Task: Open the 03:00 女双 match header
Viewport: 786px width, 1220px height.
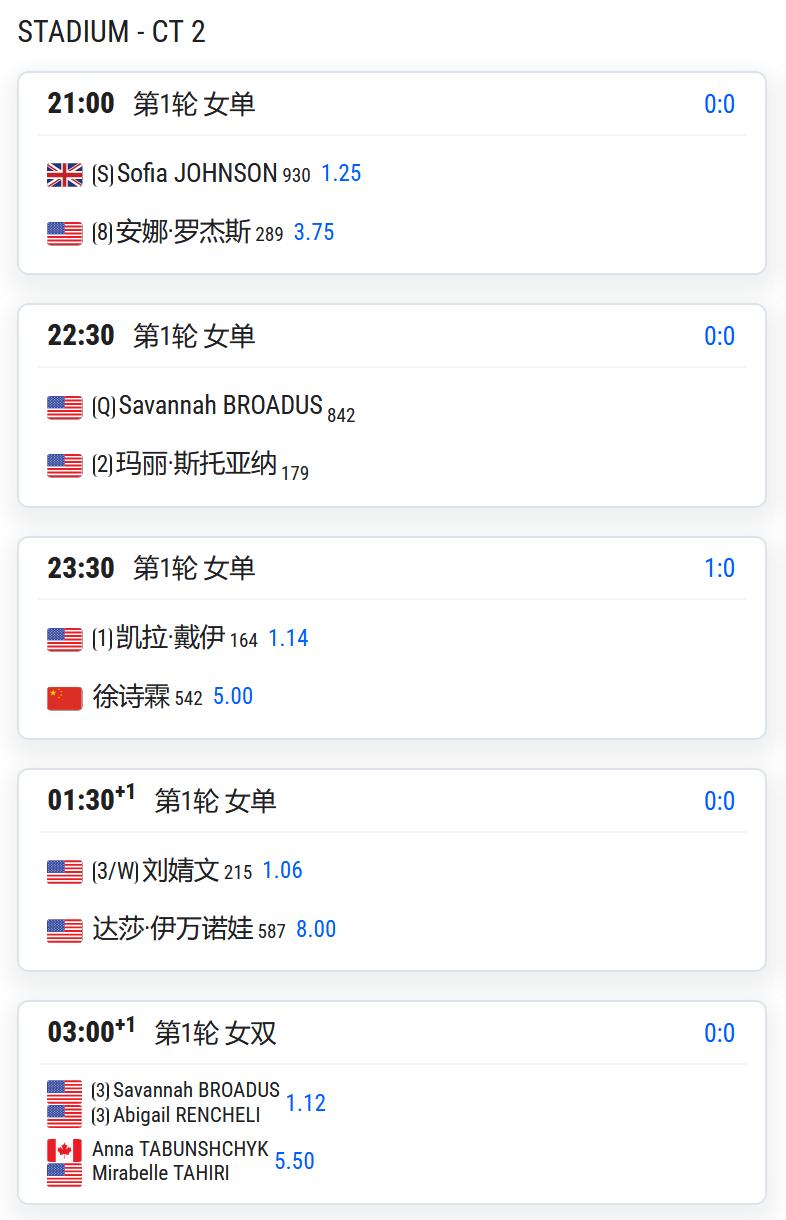Action: 392,1032
